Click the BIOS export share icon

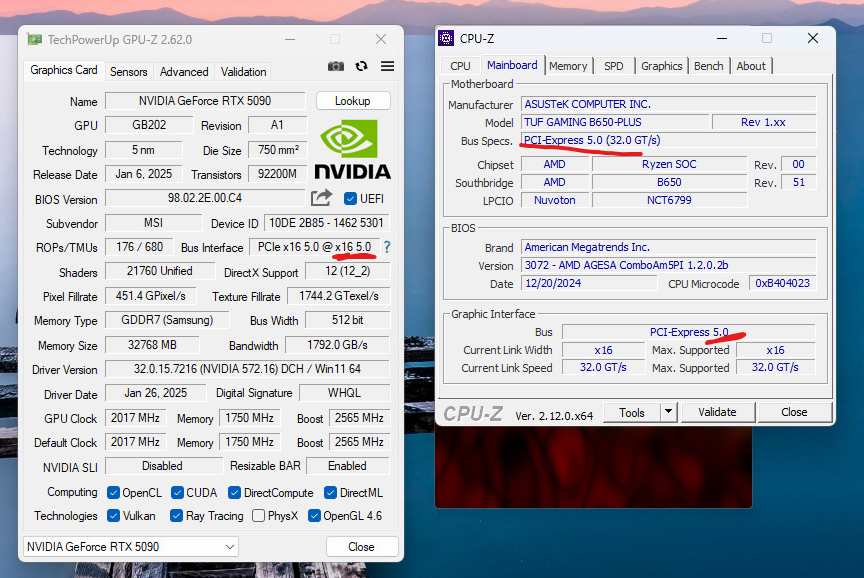(321, 198)
